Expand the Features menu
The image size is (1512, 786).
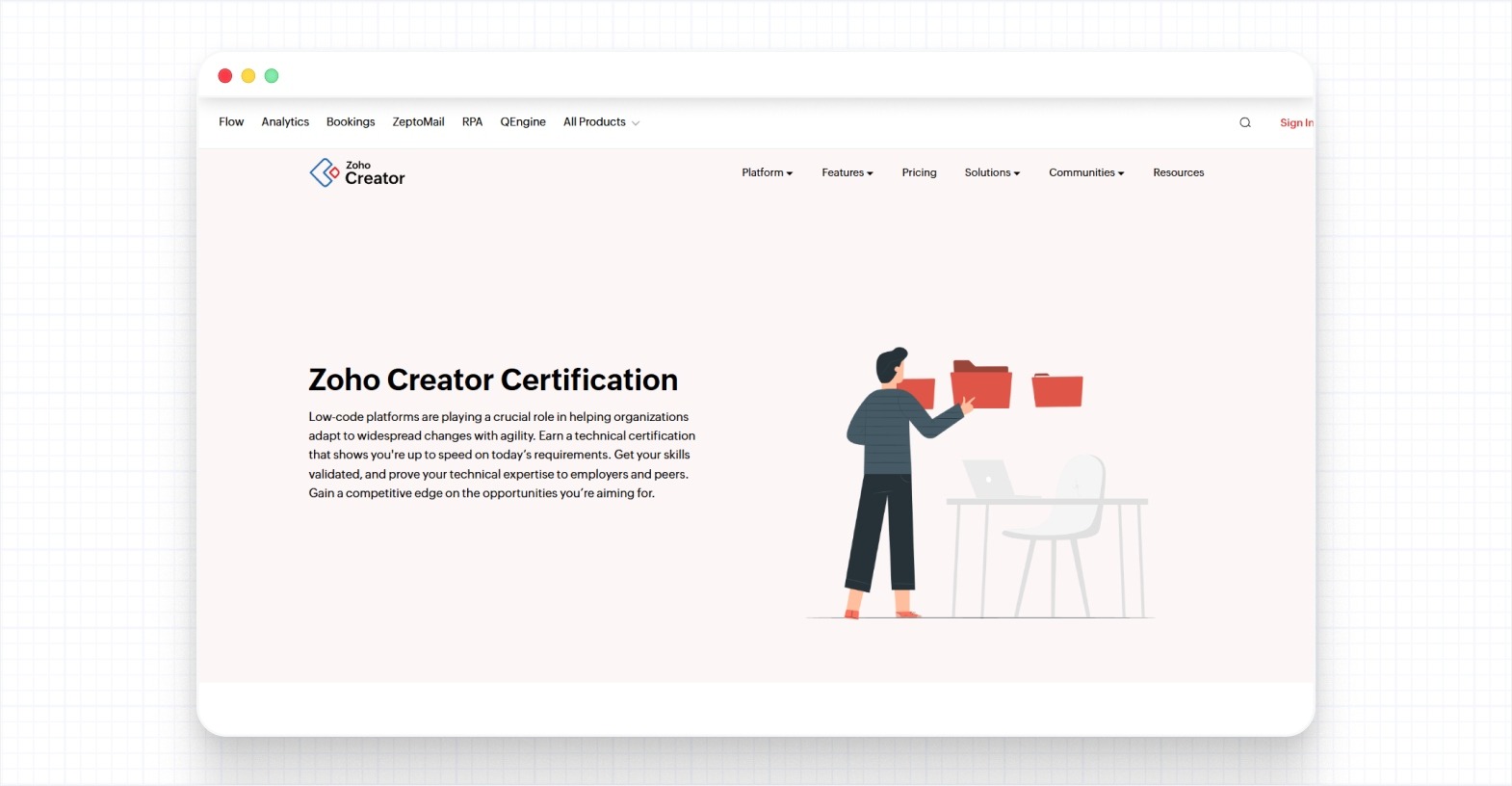tap(847, 172)
